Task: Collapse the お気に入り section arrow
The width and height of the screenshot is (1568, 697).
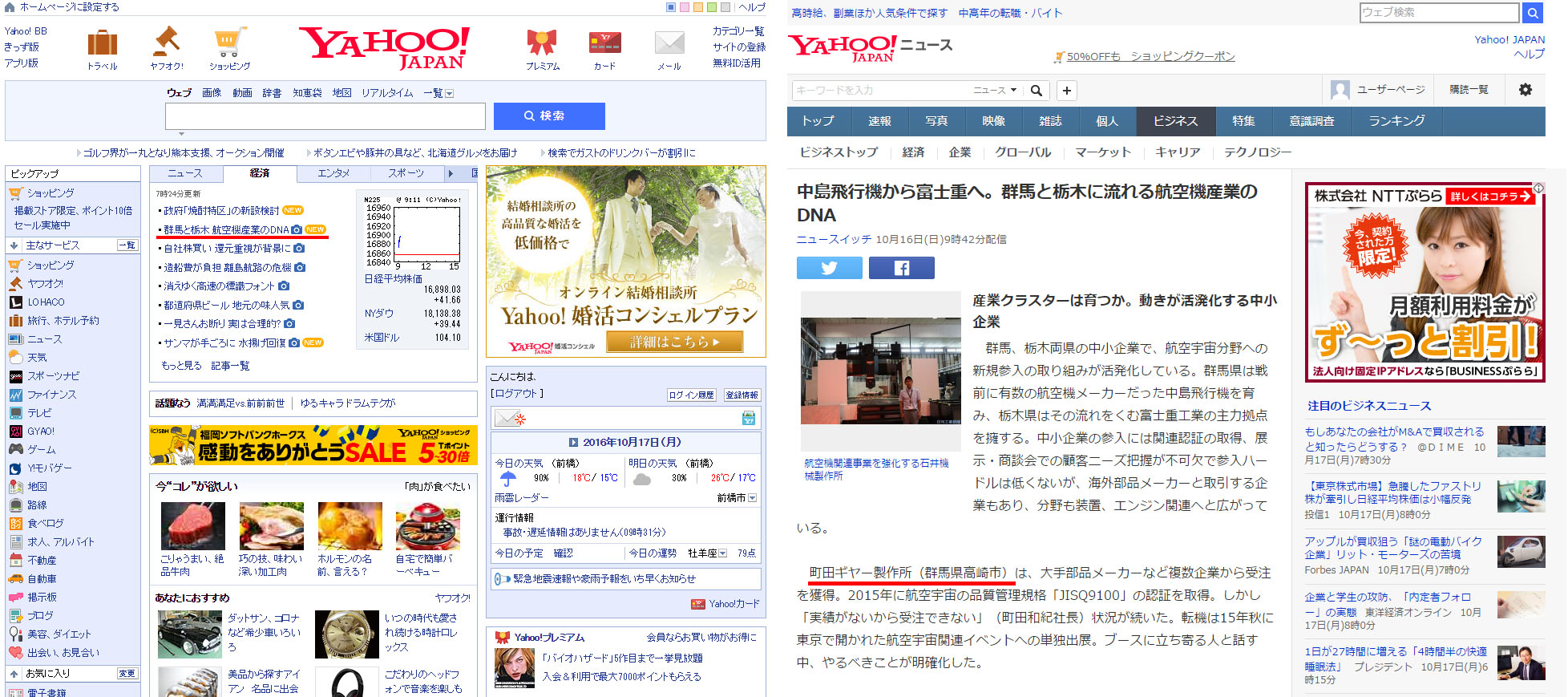Action: pyautogui.click(x=14, y=674)
